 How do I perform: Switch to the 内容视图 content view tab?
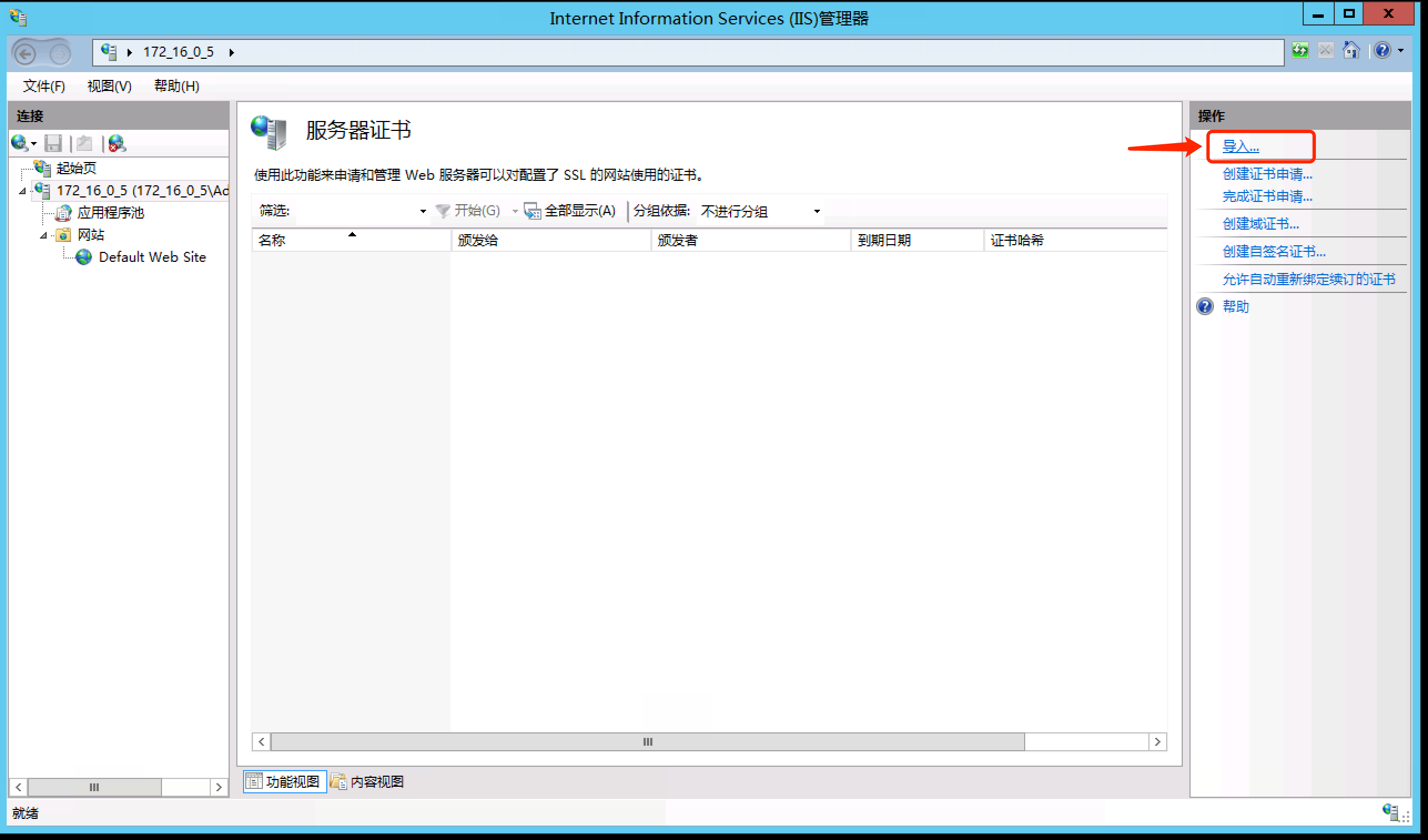click(367, 782)
